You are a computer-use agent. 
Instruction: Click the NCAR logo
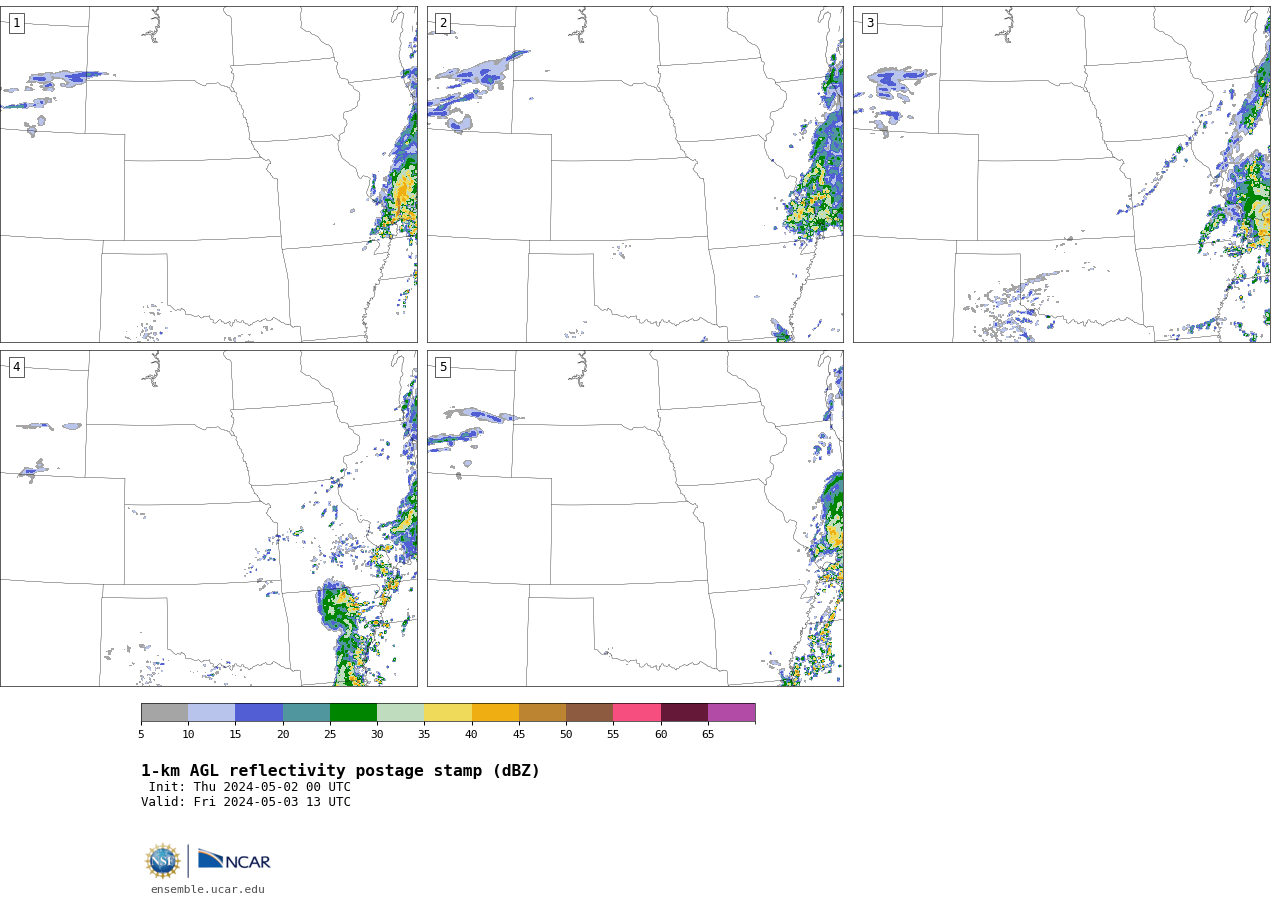[234, 860]
